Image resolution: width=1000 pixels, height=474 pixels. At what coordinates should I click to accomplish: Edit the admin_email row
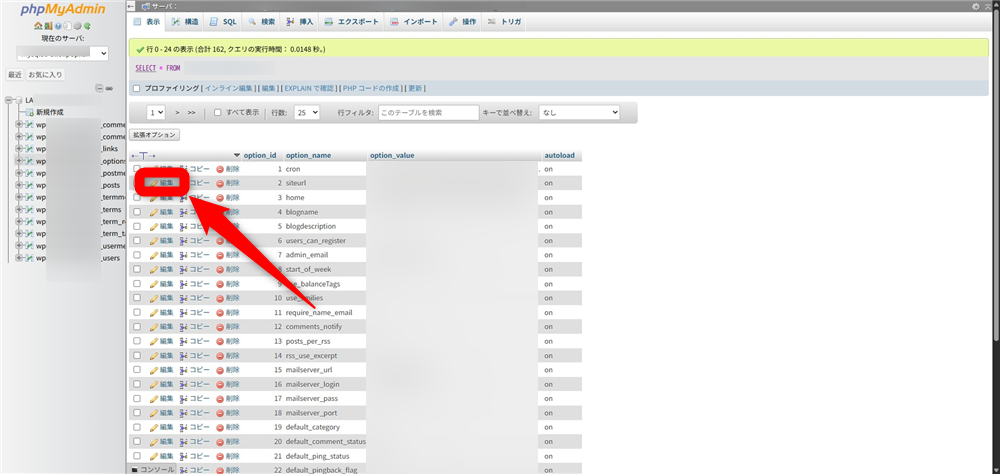click(x=161, y=255)
